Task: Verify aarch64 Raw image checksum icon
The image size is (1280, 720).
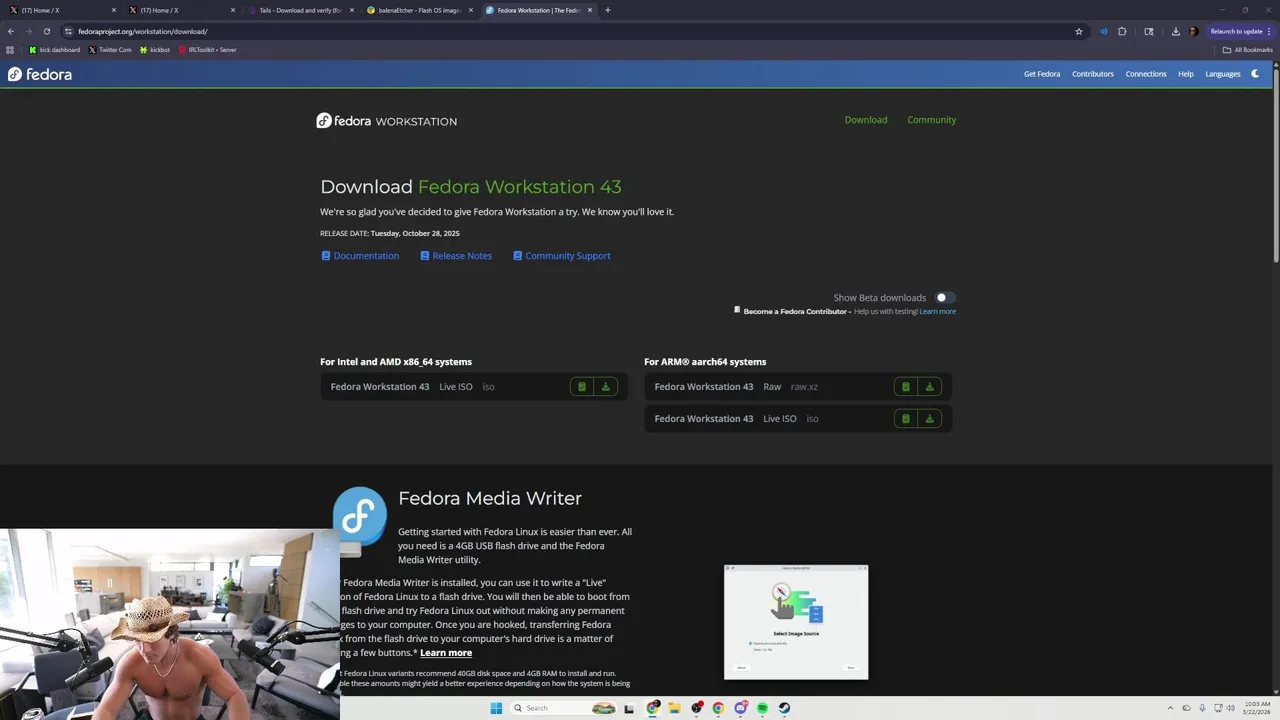Action: click(x=905, y=387)
